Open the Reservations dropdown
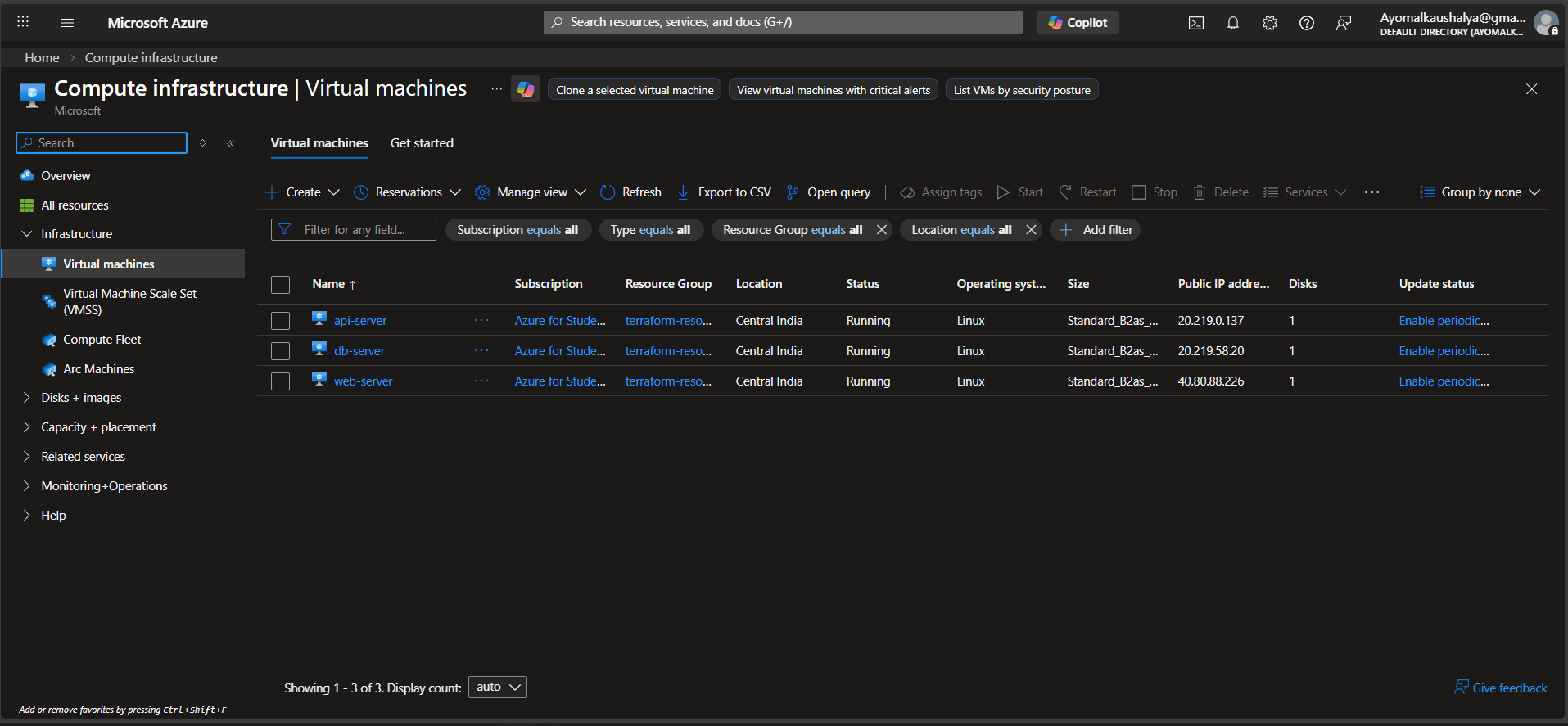Image resolution: width=1568 pixels, height=726 pixels. [407, 192]
